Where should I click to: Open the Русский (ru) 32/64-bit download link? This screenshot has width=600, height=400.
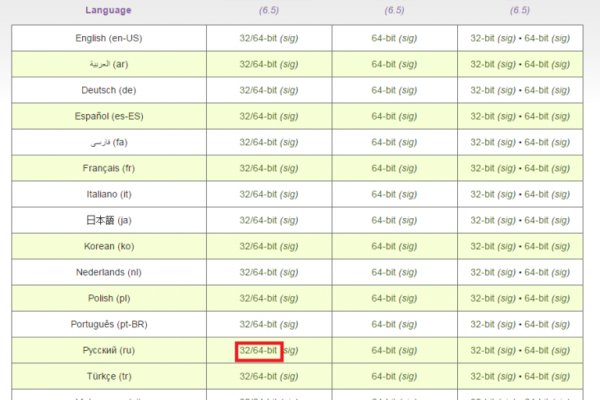coord(259,350)
